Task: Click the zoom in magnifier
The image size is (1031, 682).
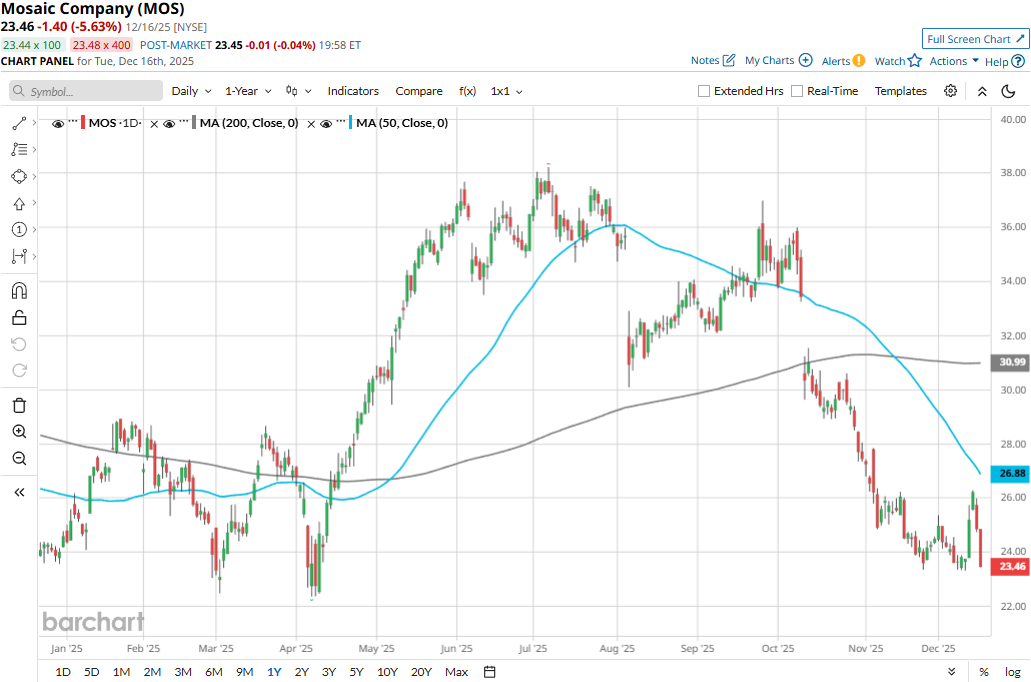Action: click(19, 431)
